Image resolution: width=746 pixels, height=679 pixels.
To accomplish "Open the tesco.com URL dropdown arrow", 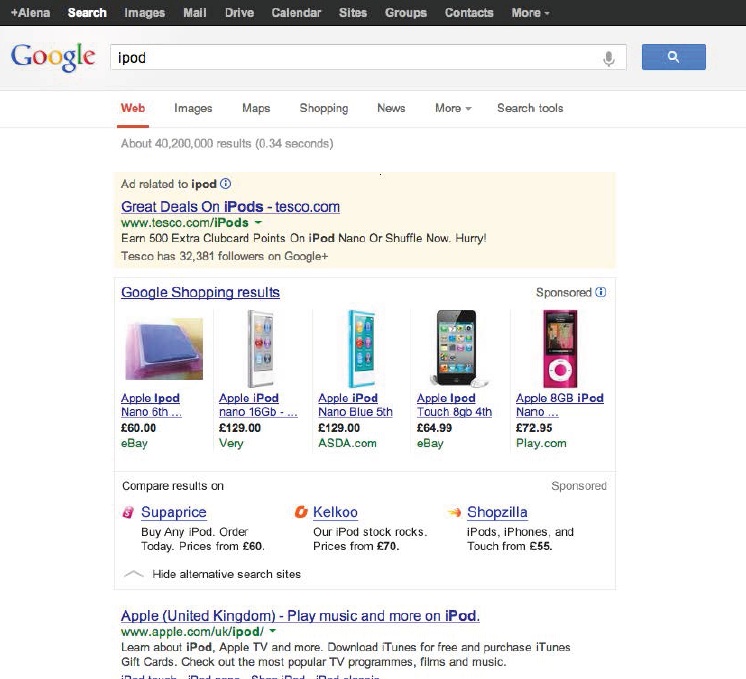I will [258, 223].
